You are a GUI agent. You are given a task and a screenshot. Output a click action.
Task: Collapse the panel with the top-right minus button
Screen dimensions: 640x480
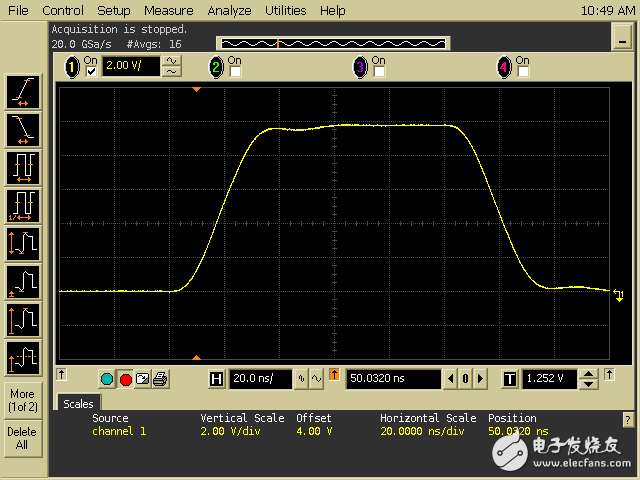coord(620,42)
